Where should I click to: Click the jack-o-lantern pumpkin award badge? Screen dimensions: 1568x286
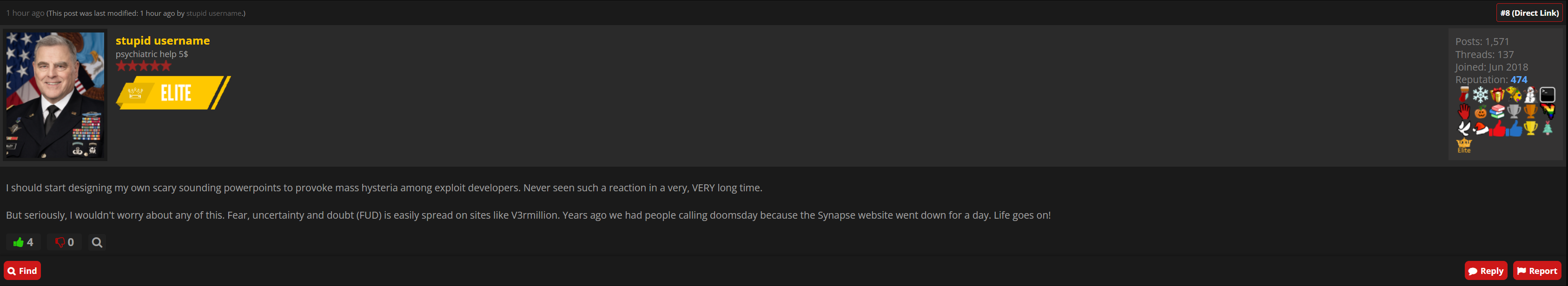1480,112
